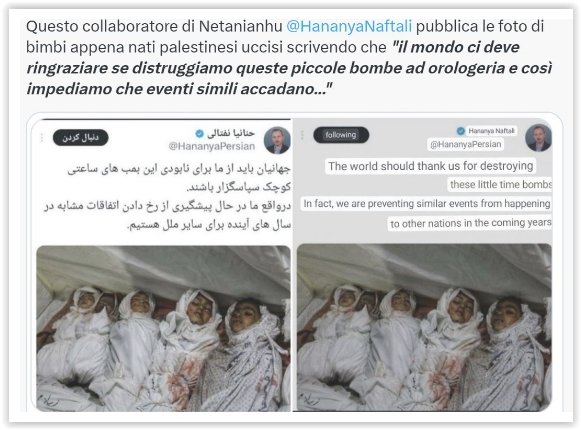Open the profile avatar in Persian tweet
Viewport: 581px width, 430px height.
point(277,140)
